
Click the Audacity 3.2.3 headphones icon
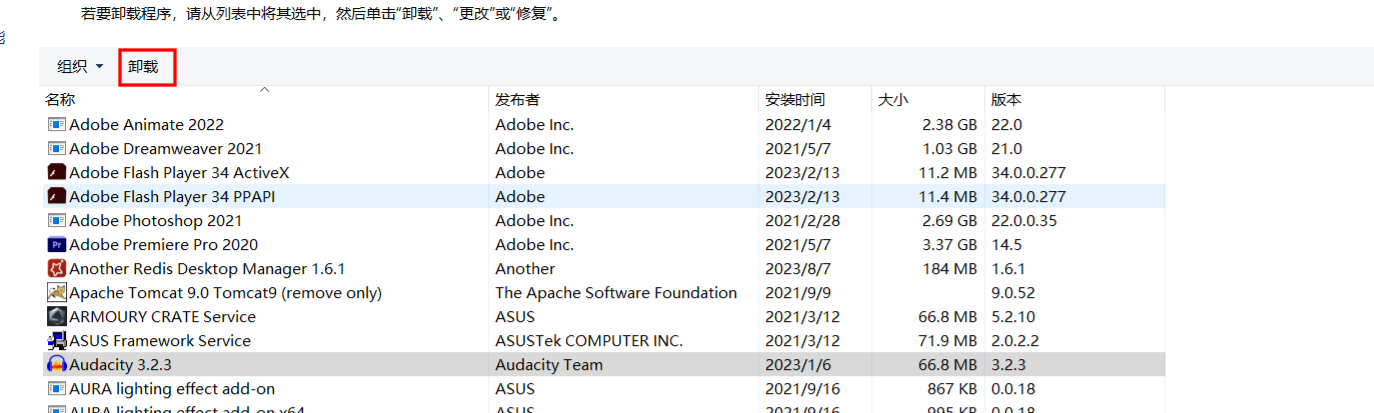(x=56, y=365)
